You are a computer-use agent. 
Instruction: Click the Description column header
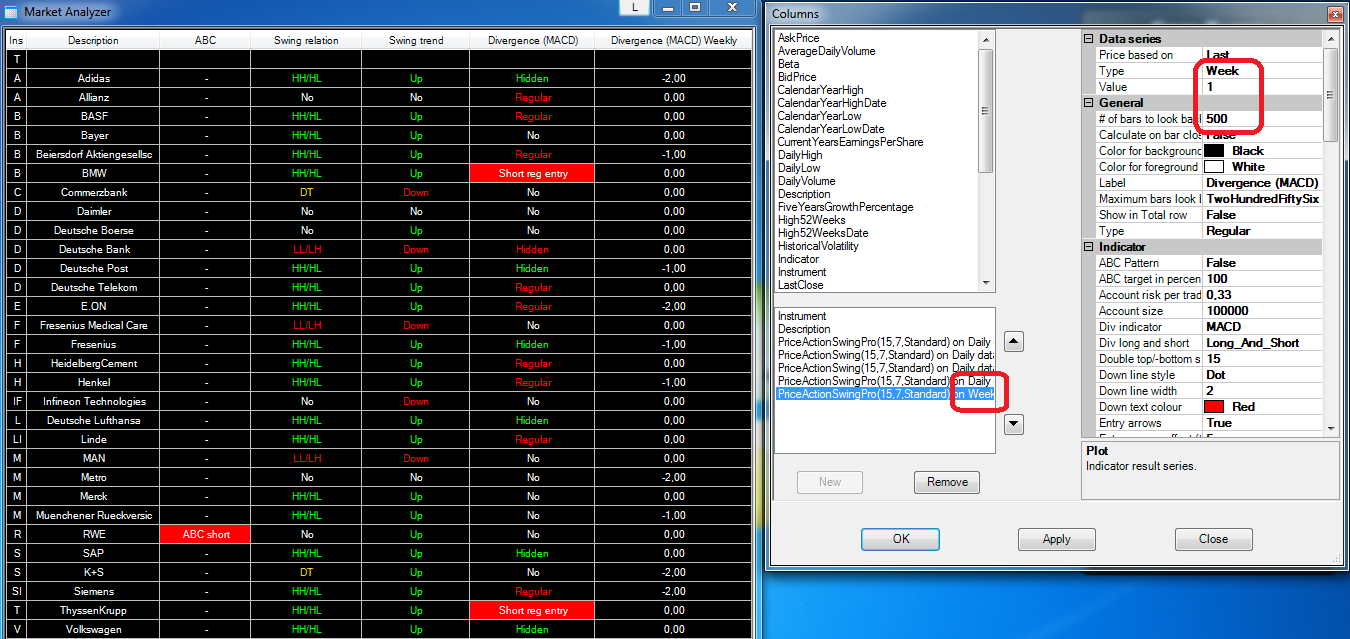[93, 41]
